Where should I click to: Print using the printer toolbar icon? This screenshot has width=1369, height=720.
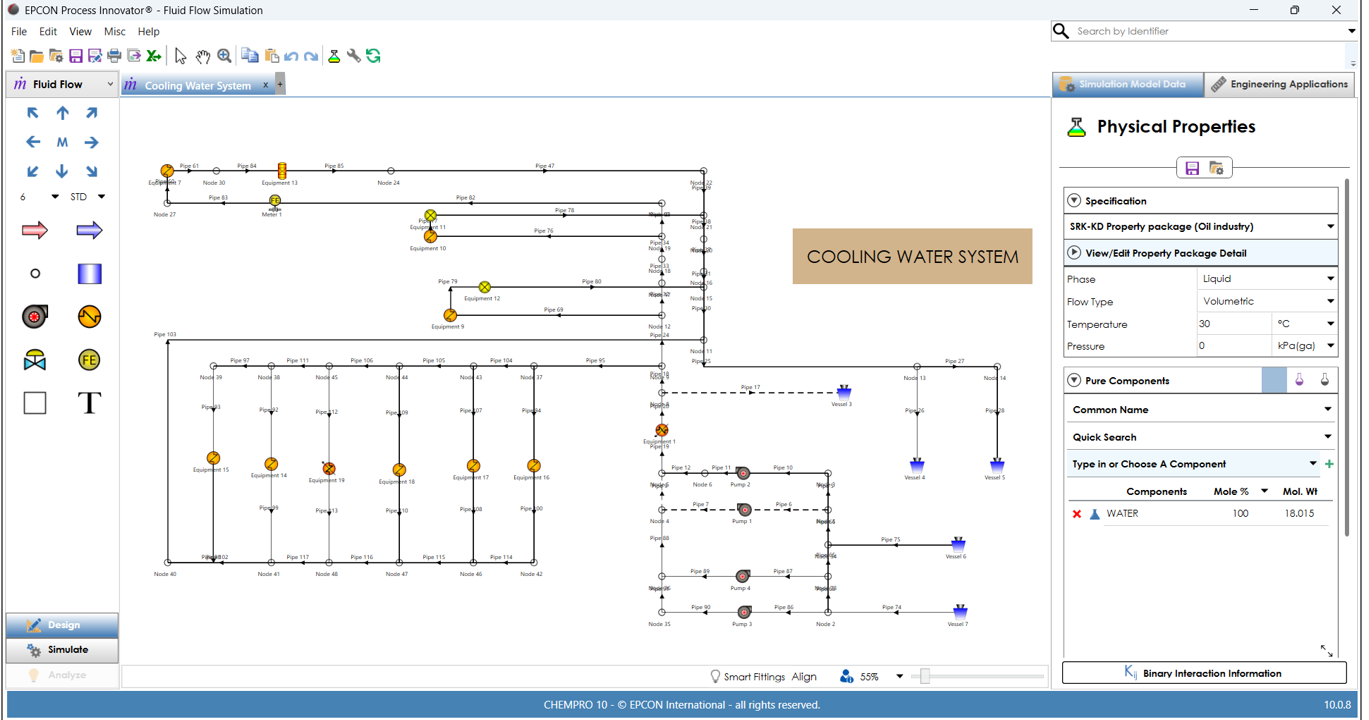pos(114,56)
